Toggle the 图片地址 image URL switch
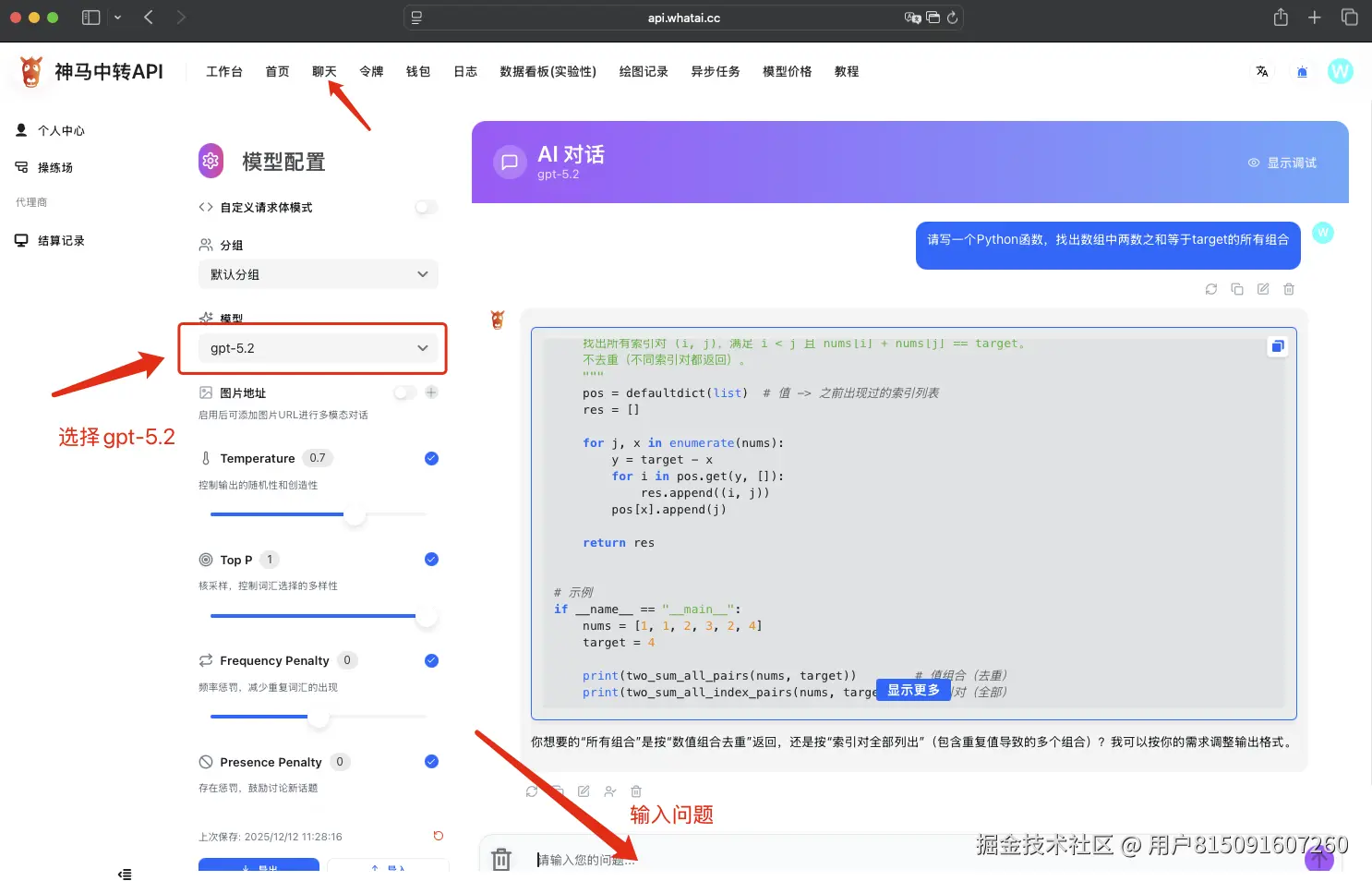The image size is (1372, 881). click(x=404, y=392)
